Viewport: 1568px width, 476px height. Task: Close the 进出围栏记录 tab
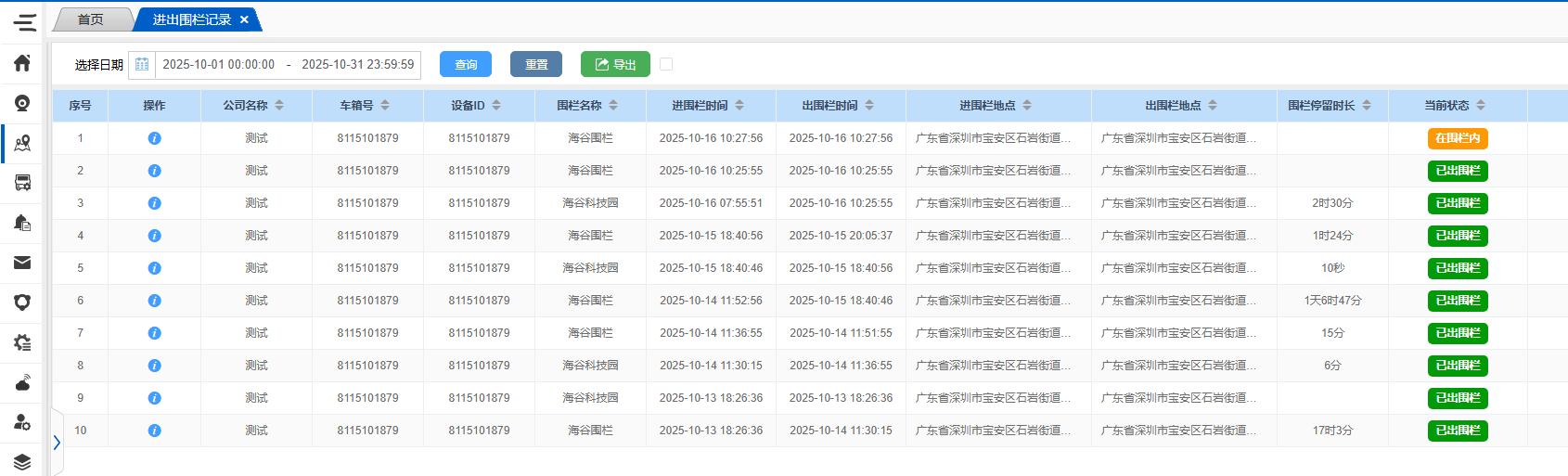pyautogui.click(x=244, y=19)
